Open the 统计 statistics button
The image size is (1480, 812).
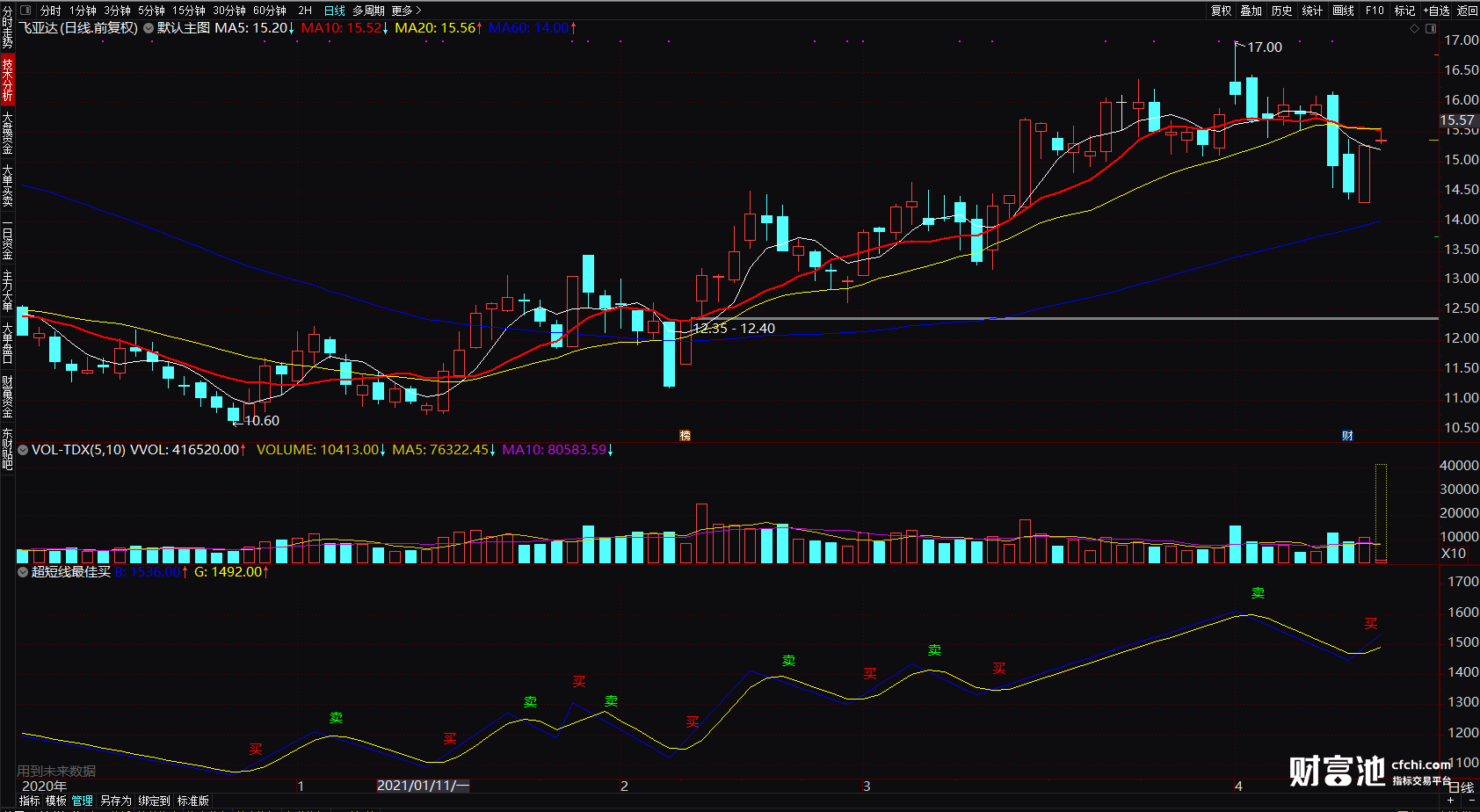pyautogui.click(x=1312, y=11)
